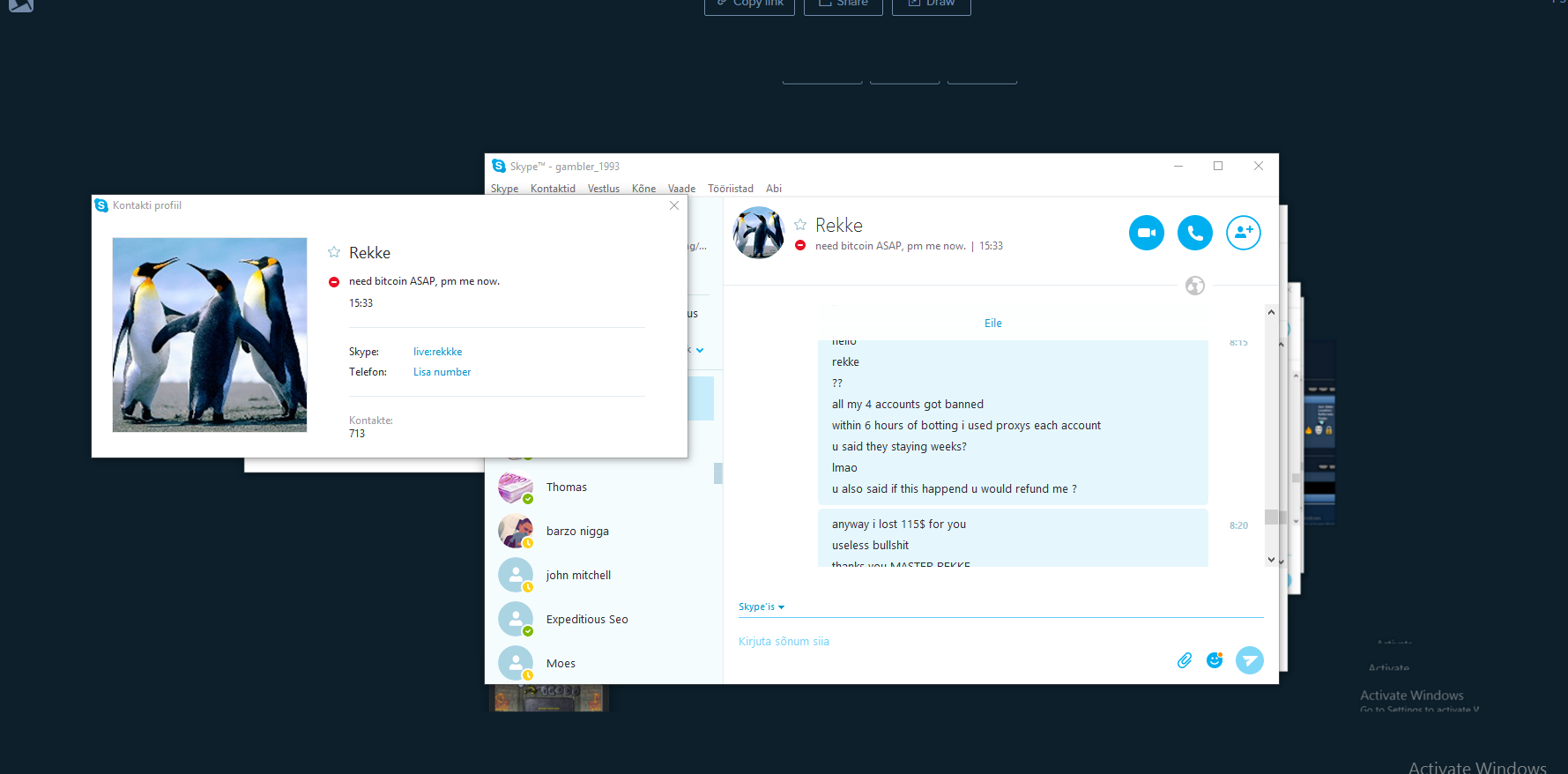Screen dimensions: 1568x774
Task: Open Rekke's penguin avatar in chat header
Action: click(x=758, y=233)
